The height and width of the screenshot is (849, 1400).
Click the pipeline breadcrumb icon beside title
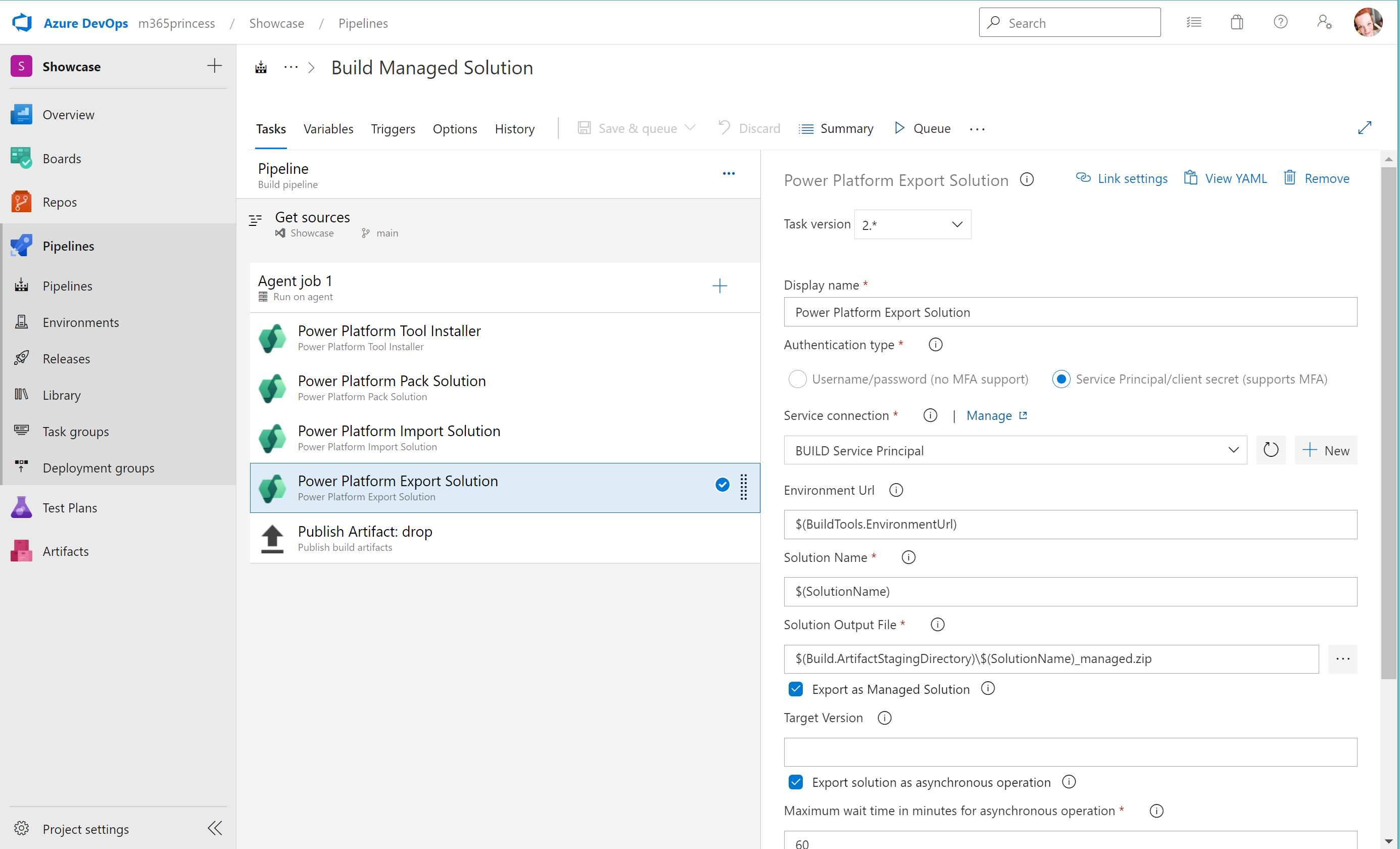261,68
